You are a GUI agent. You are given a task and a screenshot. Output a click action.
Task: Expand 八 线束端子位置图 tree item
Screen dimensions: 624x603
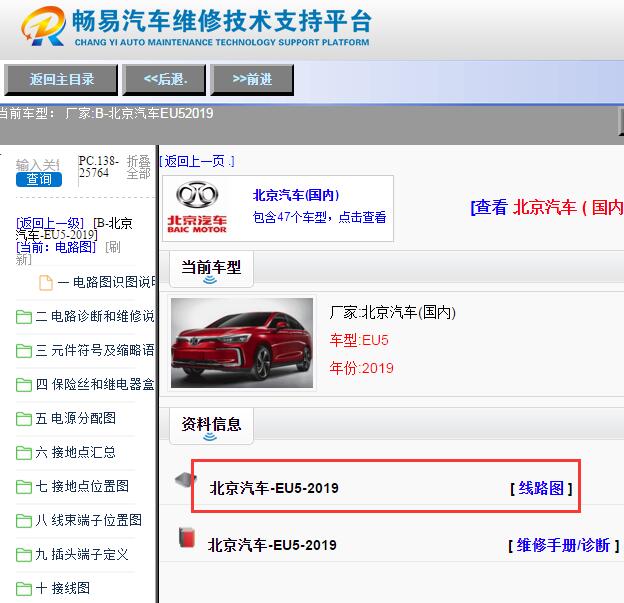[x=88, y=520]
